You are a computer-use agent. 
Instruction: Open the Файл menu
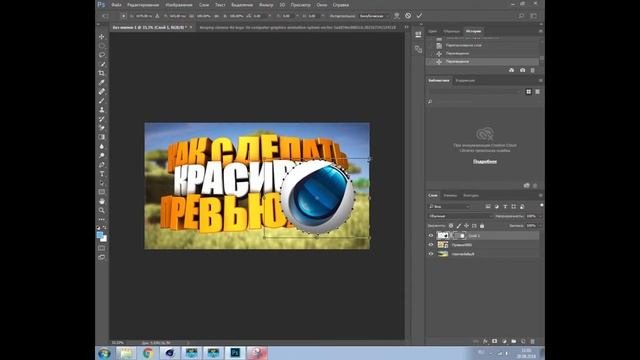tap(116, 5)
